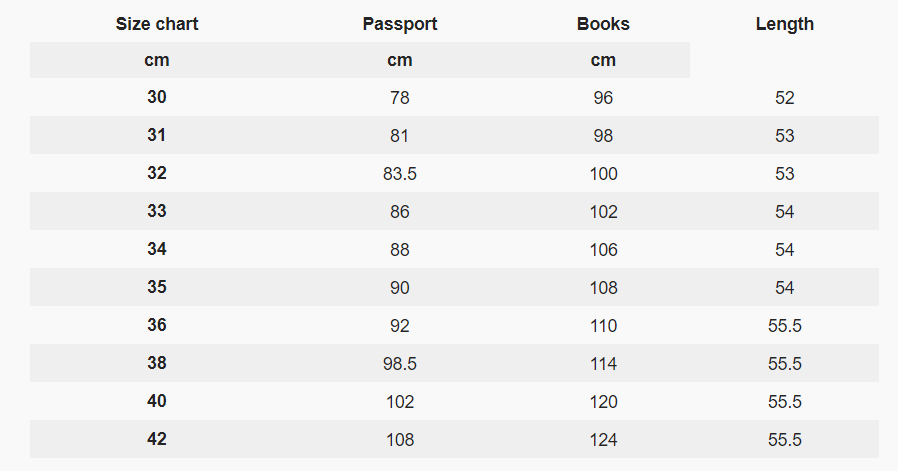The height and width of the screenshot is (471, 898).
Task: Select Length value in the size 40 row
Action: coord(784,402)
